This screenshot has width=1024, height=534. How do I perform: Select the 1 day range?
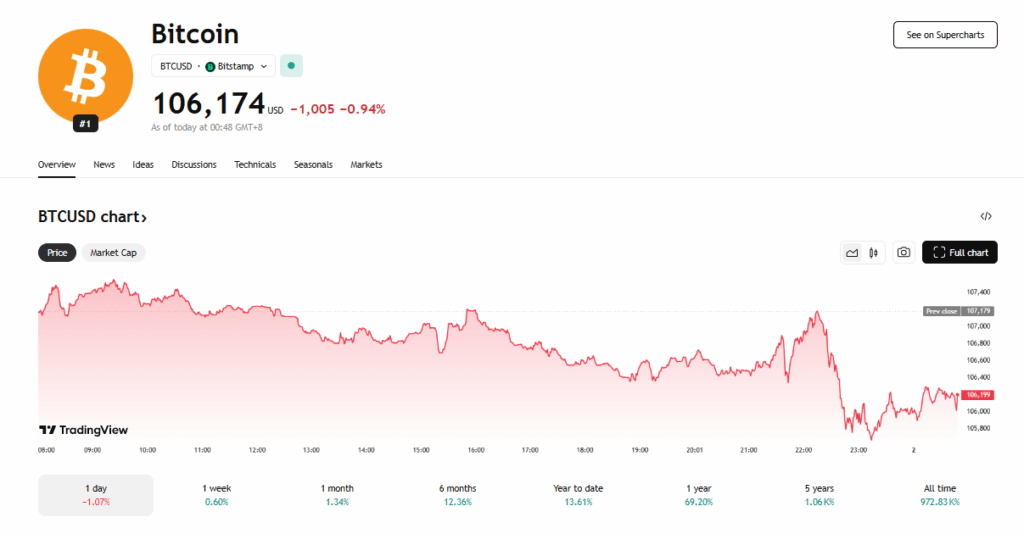95,495
